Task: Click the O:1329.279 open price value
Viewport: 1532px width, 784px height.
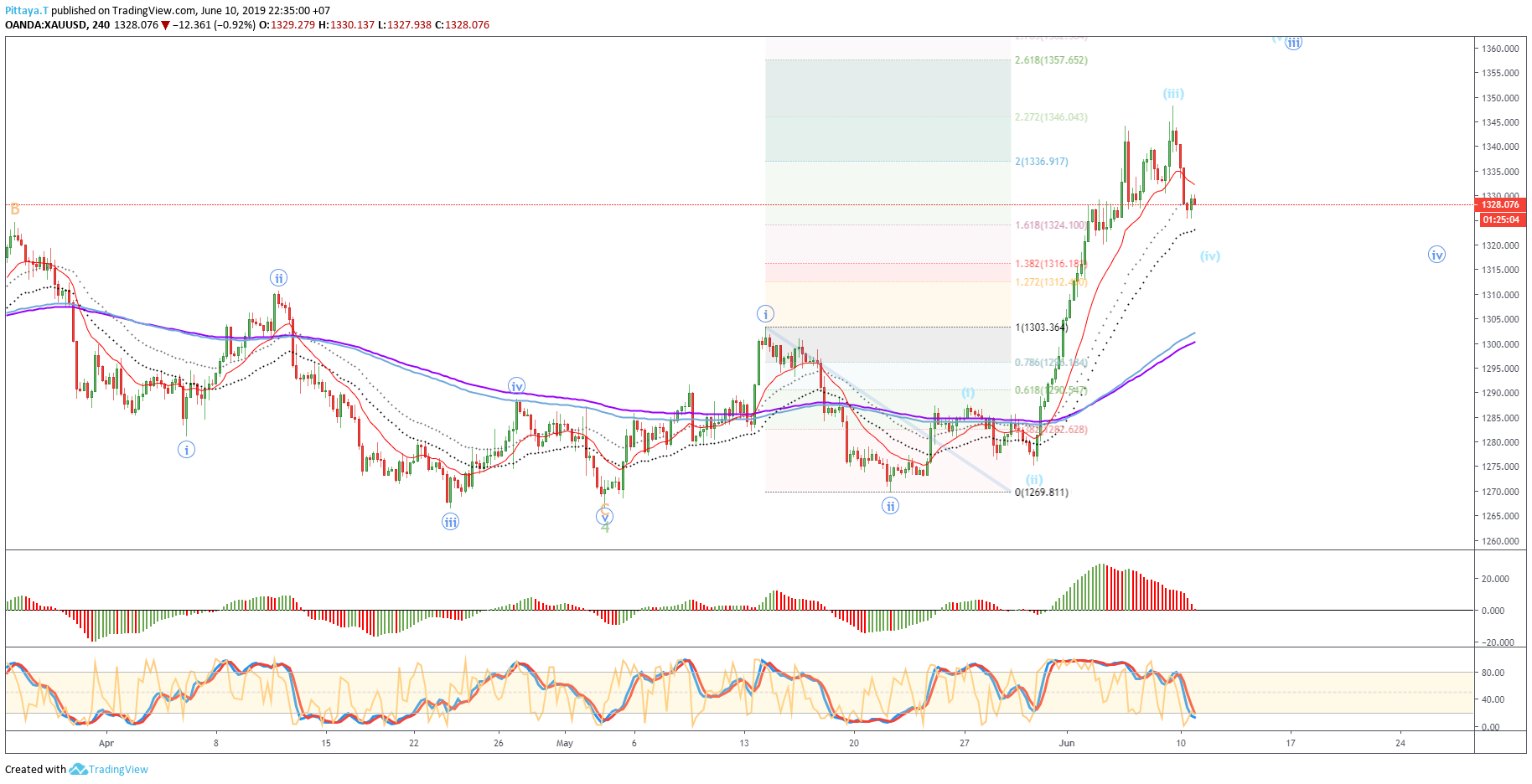Action: tap(287, 25)
